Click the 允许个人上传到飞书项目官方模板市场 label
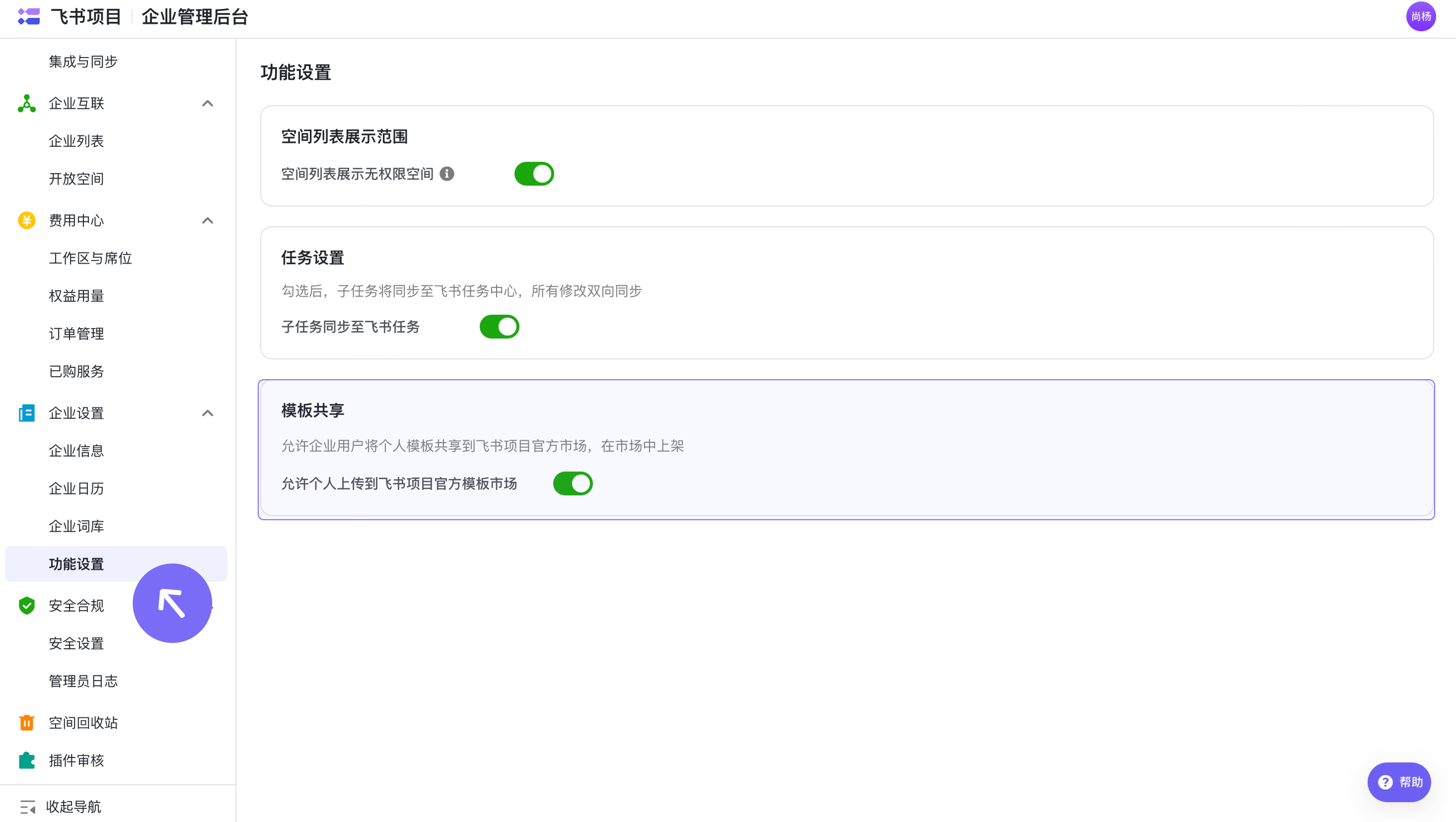The width and height of the screenshot is (1456, 822). point(400,484)
